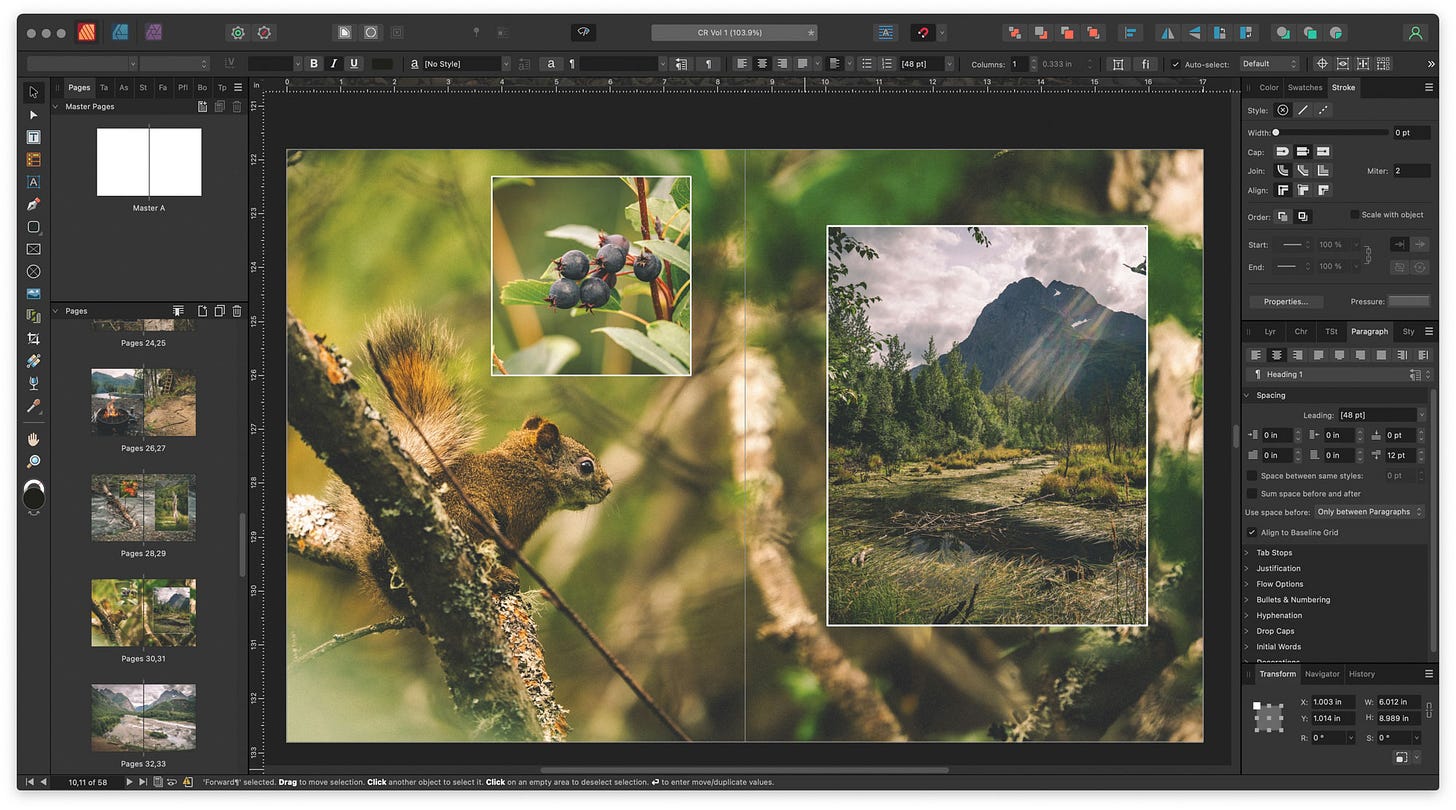Select the Picture Frame Rectangle tool
Screen dimensions: 1456x810
tap(34, 249)
